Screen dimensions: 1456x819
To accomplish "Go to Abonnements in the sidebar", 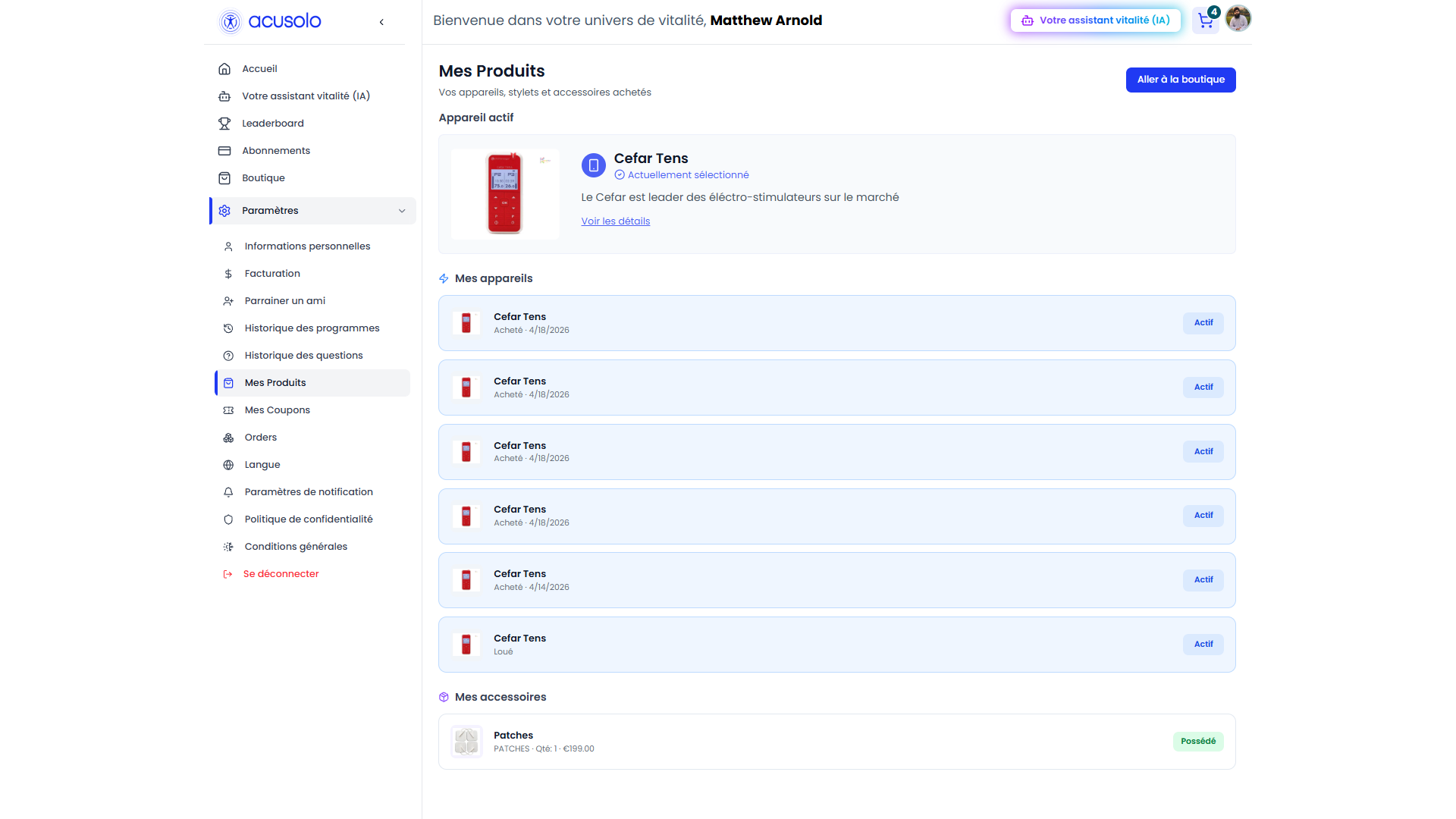I will tap(276, 151).
